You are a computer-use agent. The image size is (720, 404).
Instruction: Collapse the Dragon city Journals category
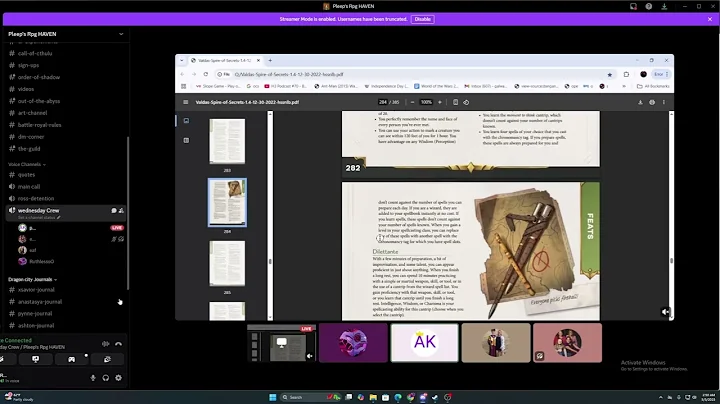point(32,279)
